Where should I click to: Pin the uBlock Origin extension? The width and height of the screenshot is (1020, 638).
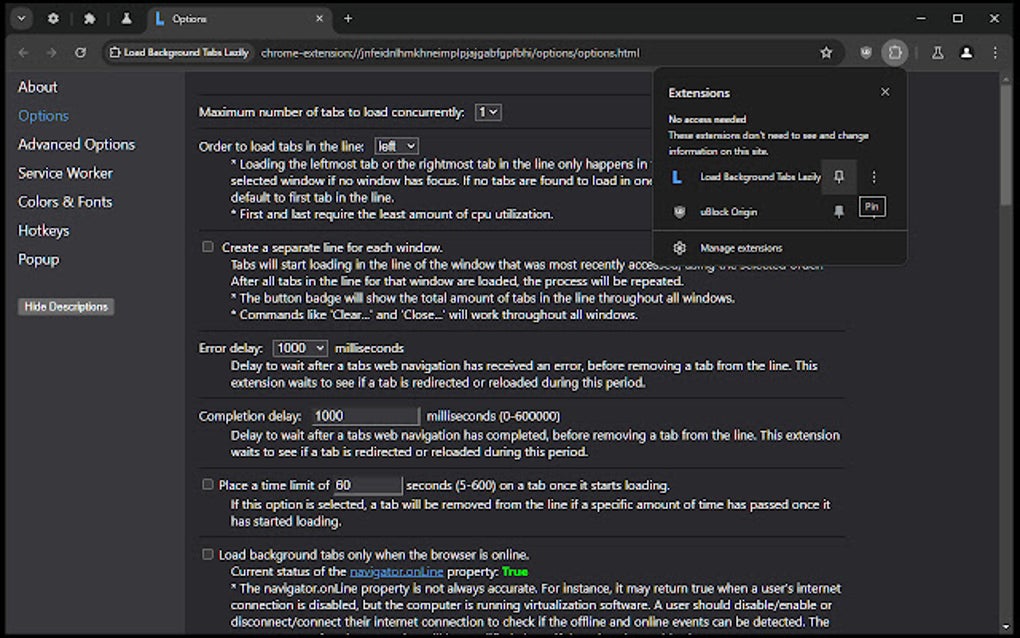(838, 211)
